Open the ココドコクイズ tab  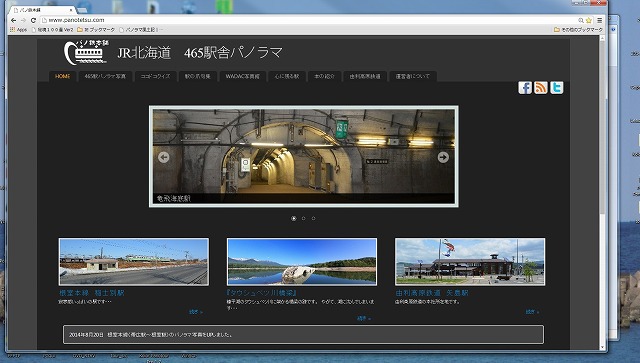155,76
